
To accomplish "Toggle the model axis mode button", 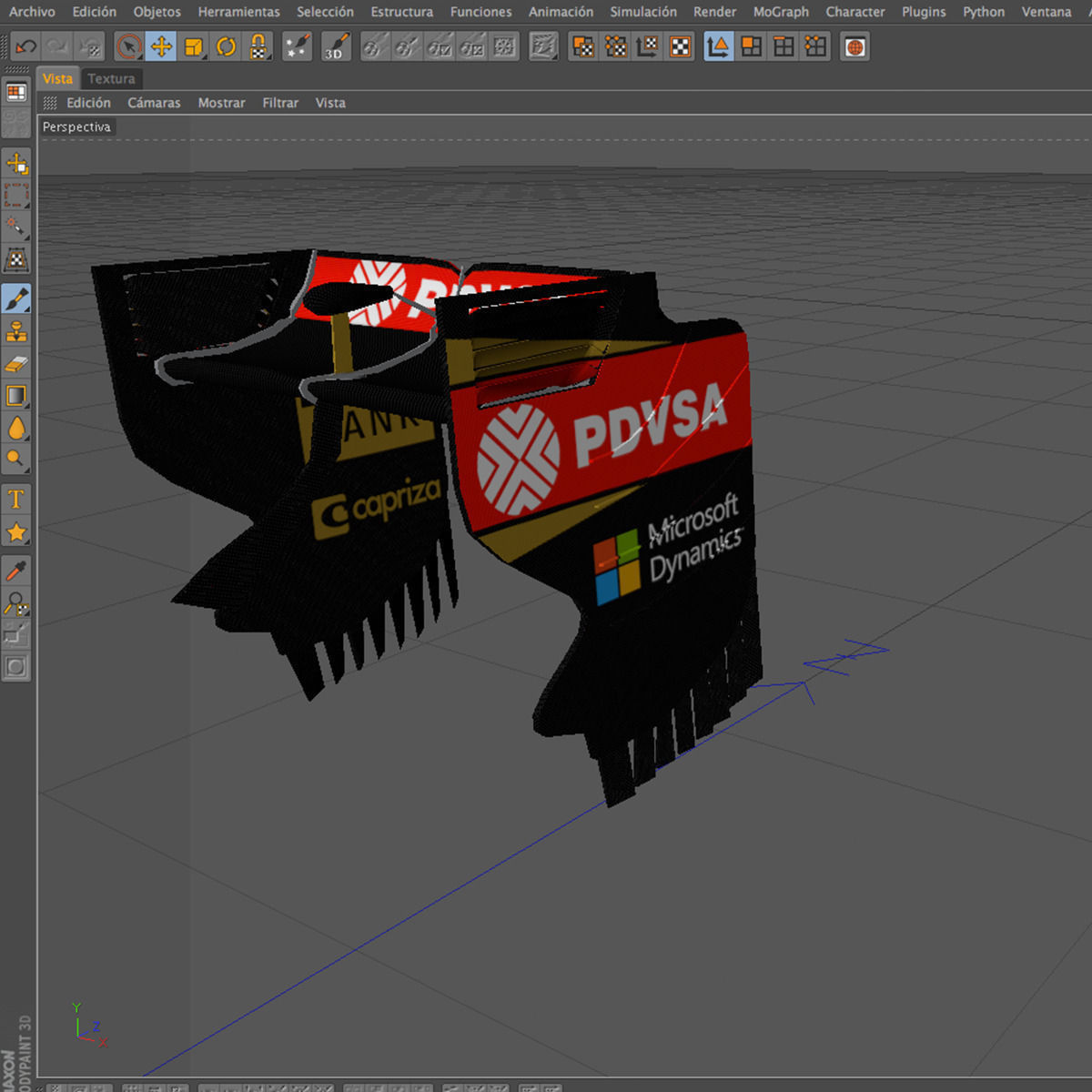I will click(x=718, y=46).
